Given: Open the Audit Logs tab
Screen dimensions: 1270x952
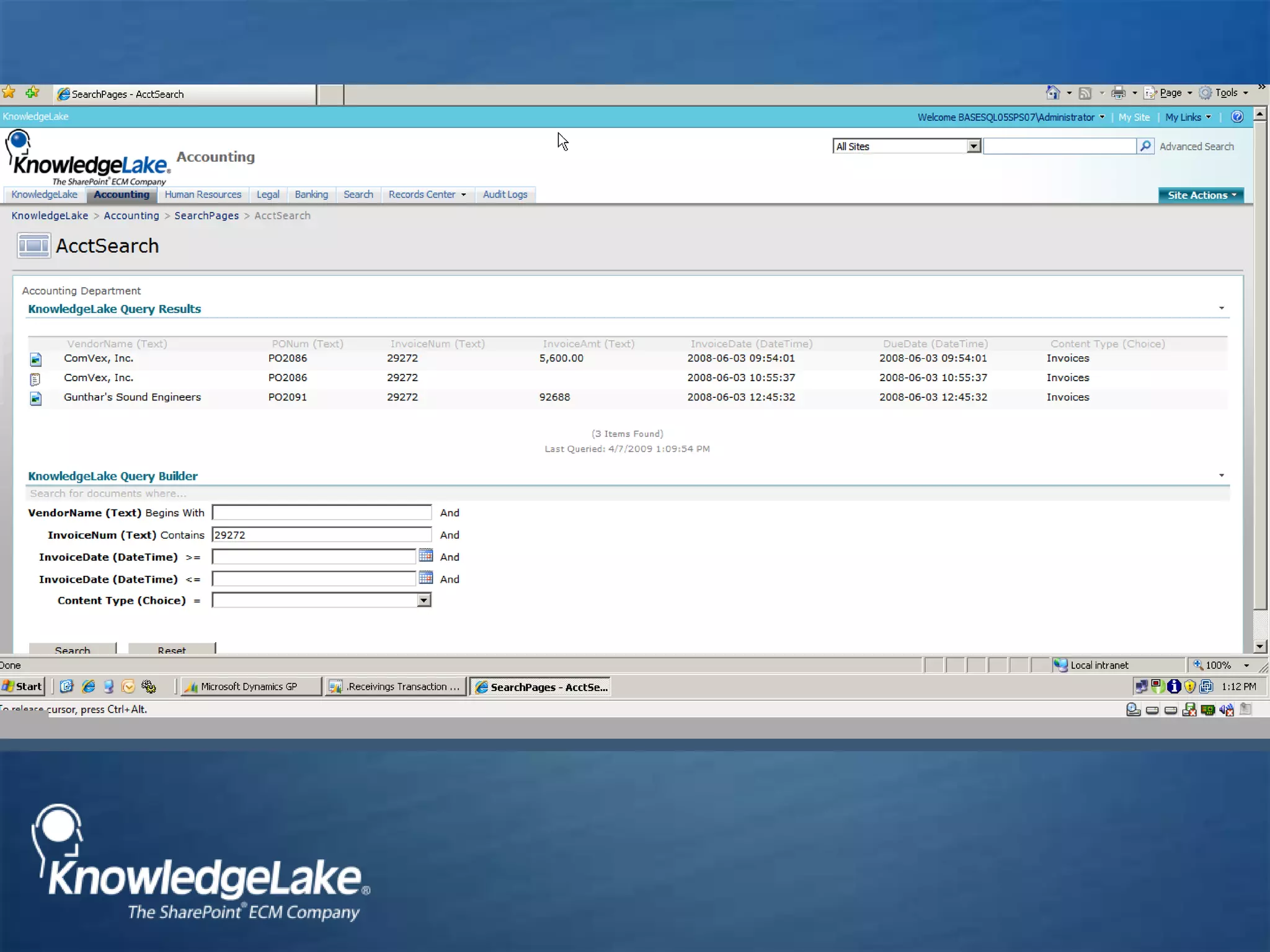Looking at the screenshot, I should (x=505, y=195).
